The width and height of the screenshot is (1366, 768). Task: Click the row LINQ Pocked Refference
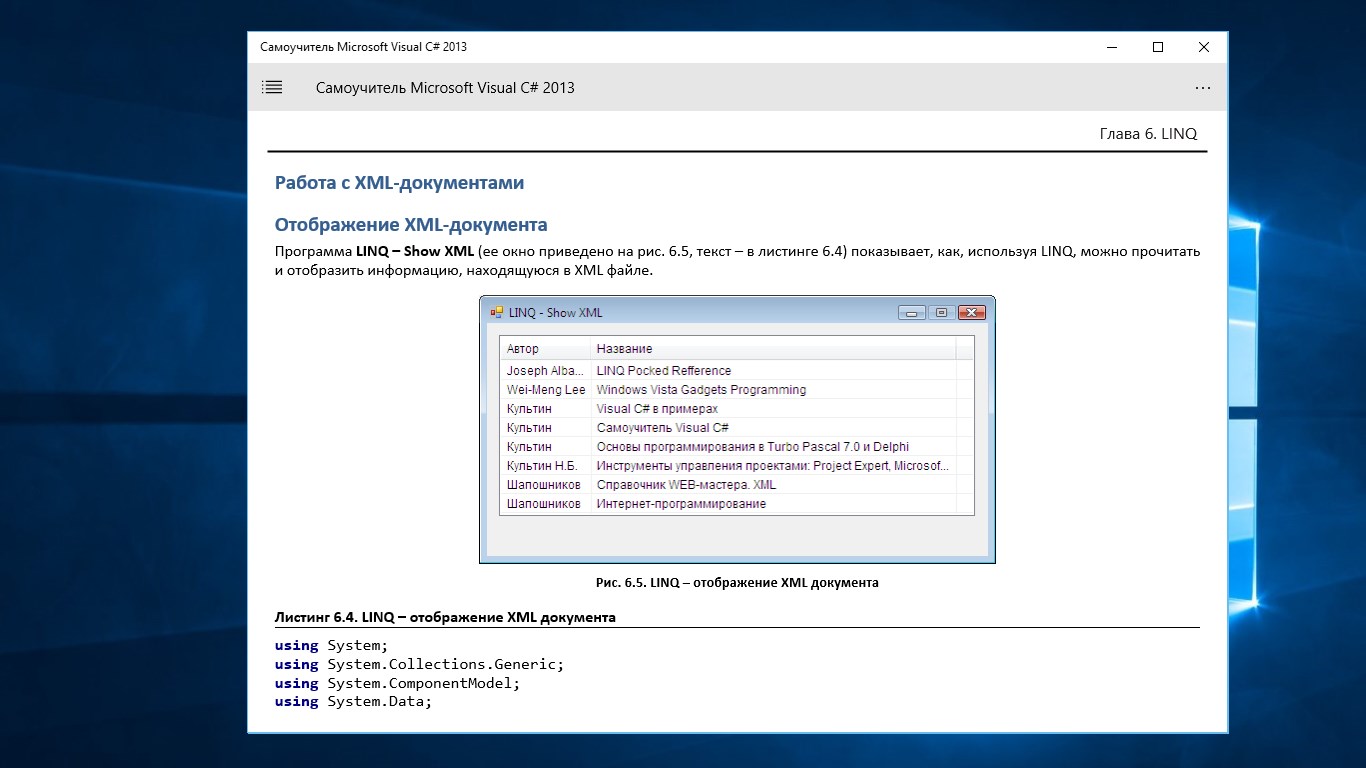click(736, 371)
